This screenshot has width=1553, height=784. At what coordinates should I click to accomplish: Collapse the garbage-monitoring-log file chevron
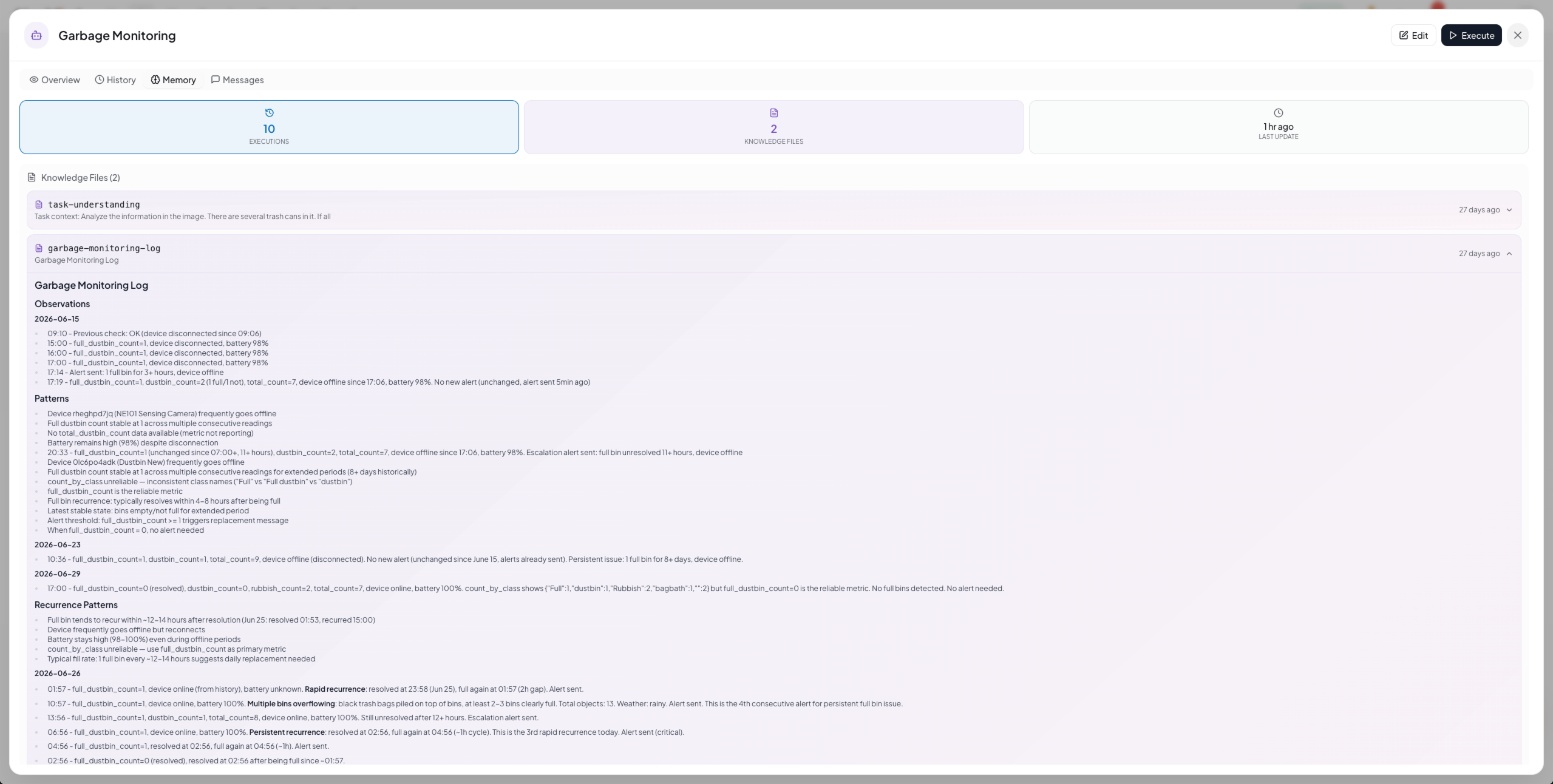pos(1509,254)
